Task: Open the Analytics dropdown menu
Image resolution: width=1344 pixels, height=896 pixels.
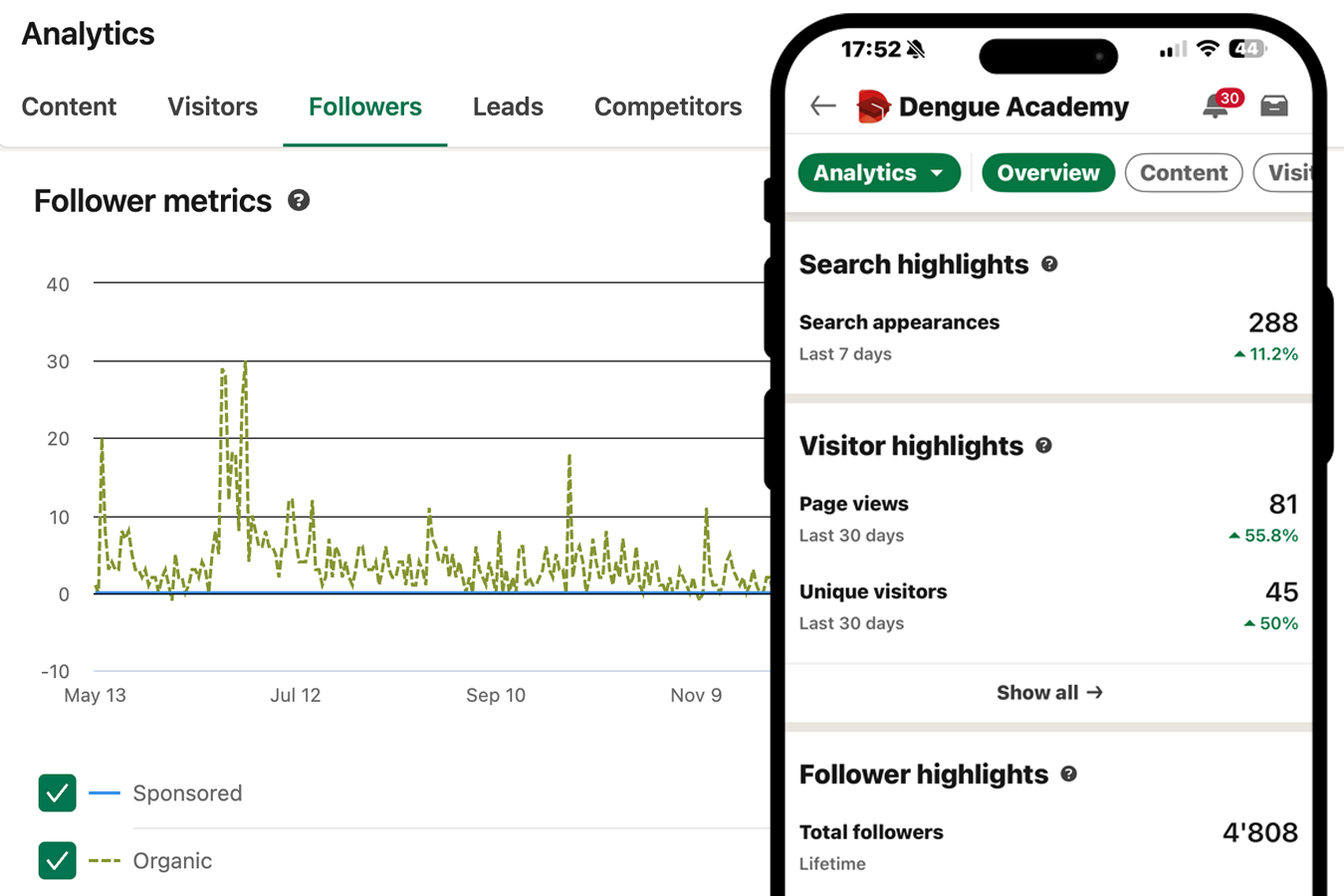Action: point(879,172)
